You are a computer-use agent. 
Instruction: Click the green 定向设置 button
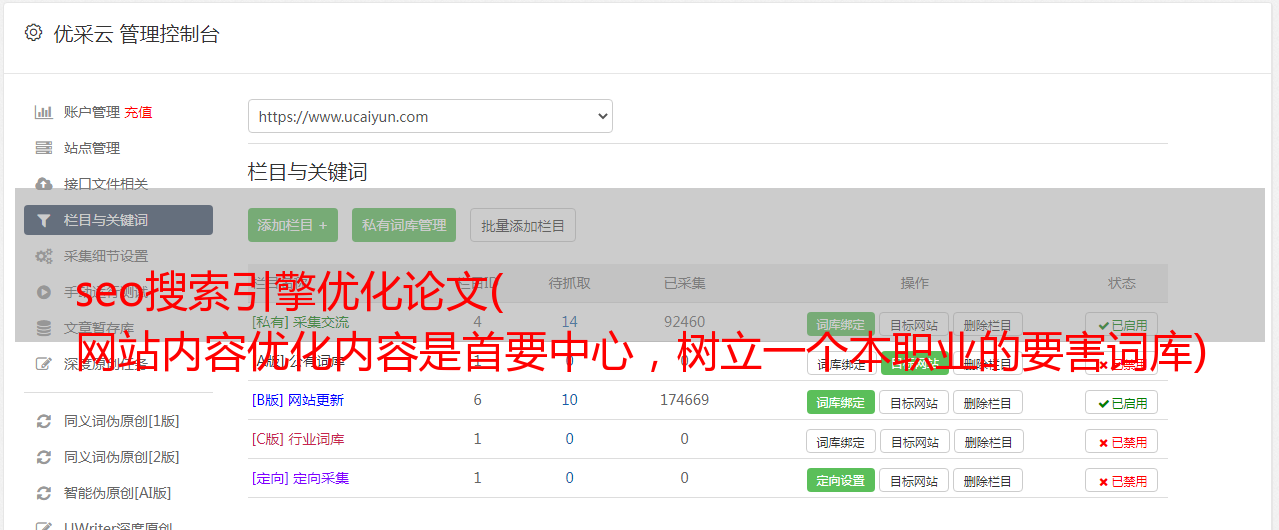click(x=841, y=480)
